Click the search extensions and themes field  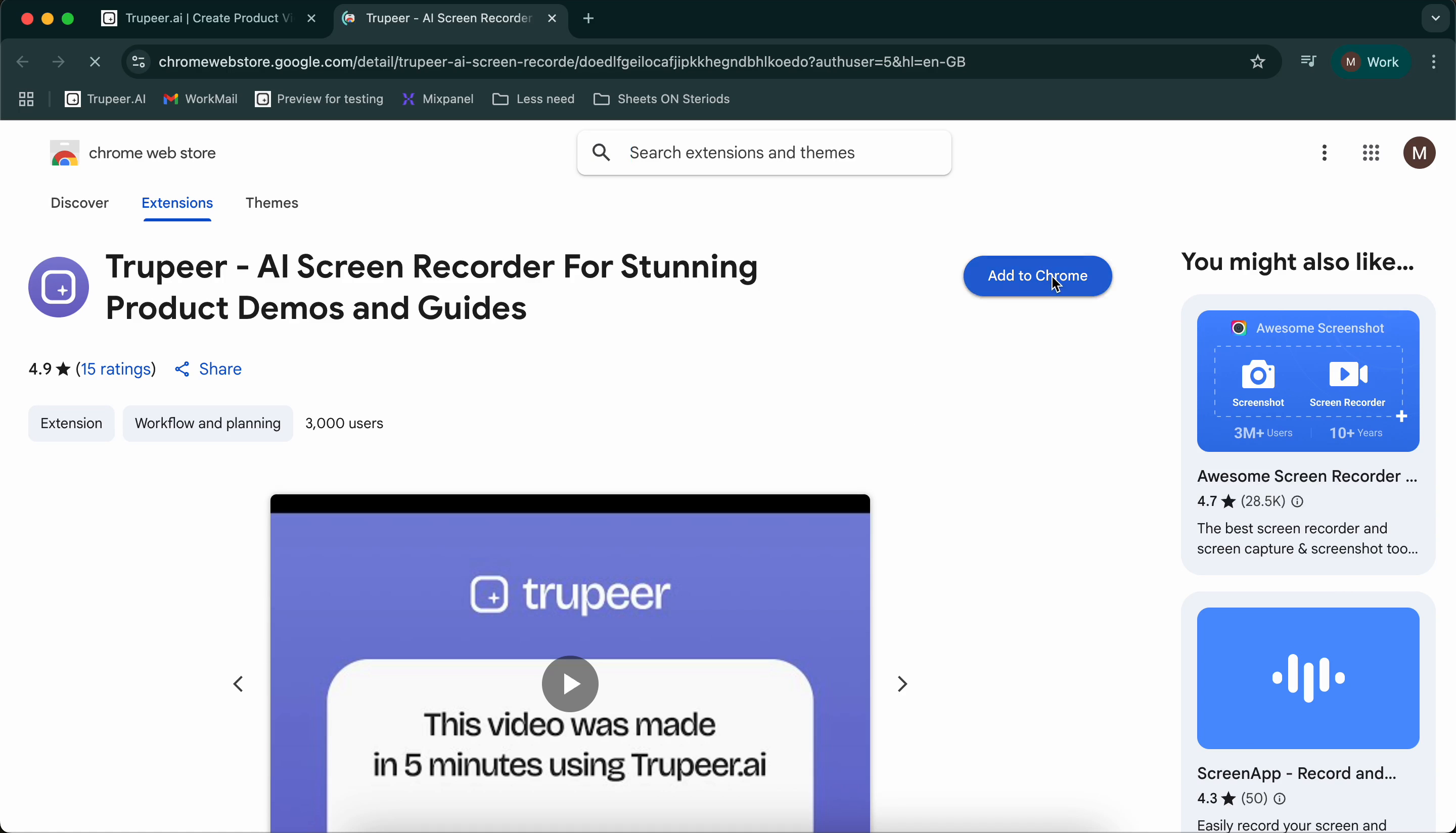[764, 153]
